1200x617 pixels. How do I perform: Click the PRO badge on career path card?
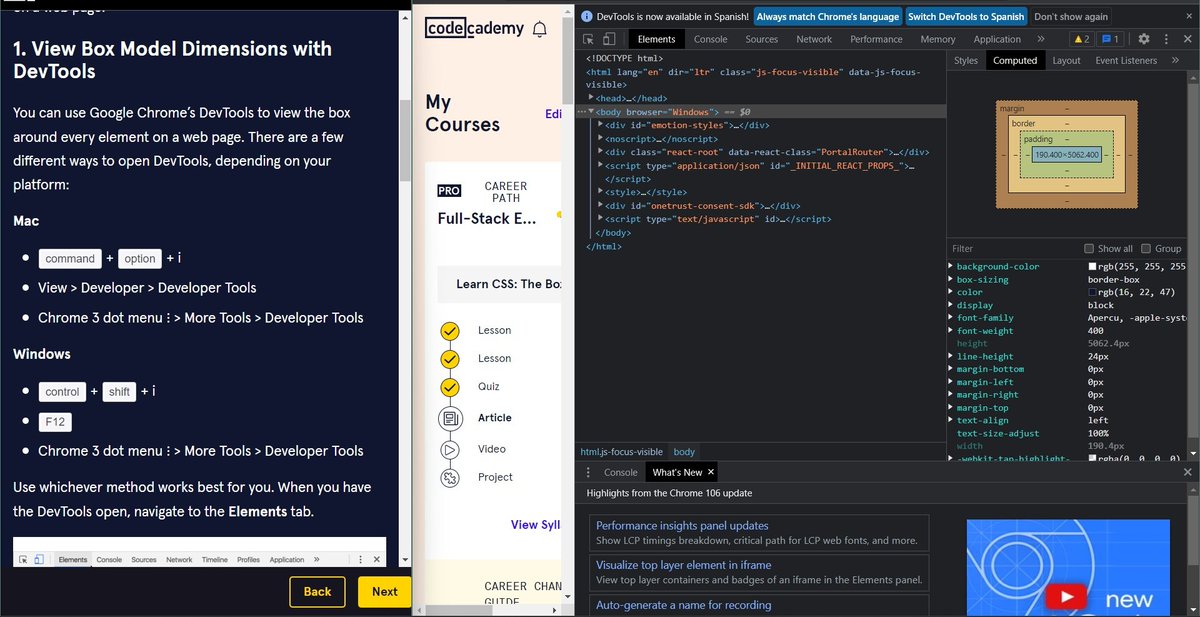[x=449, y=190]
